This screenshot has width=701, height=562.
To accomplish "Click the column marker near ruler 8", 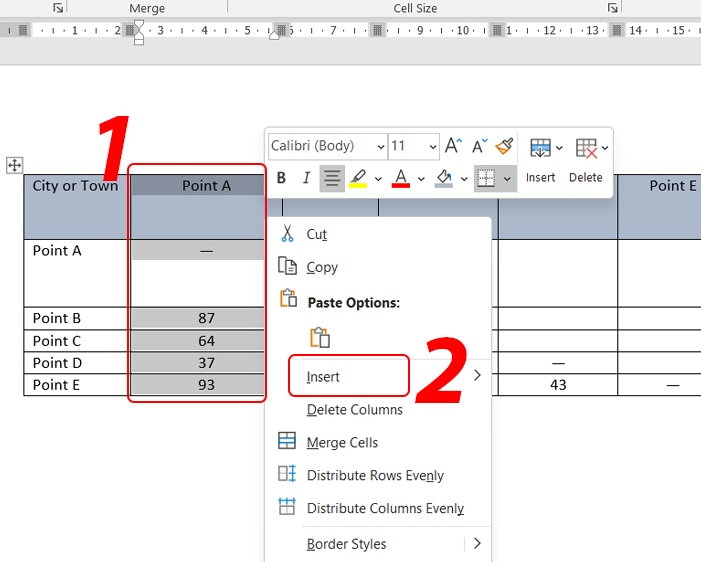I will pyautogui.click(x=378, y=30).
